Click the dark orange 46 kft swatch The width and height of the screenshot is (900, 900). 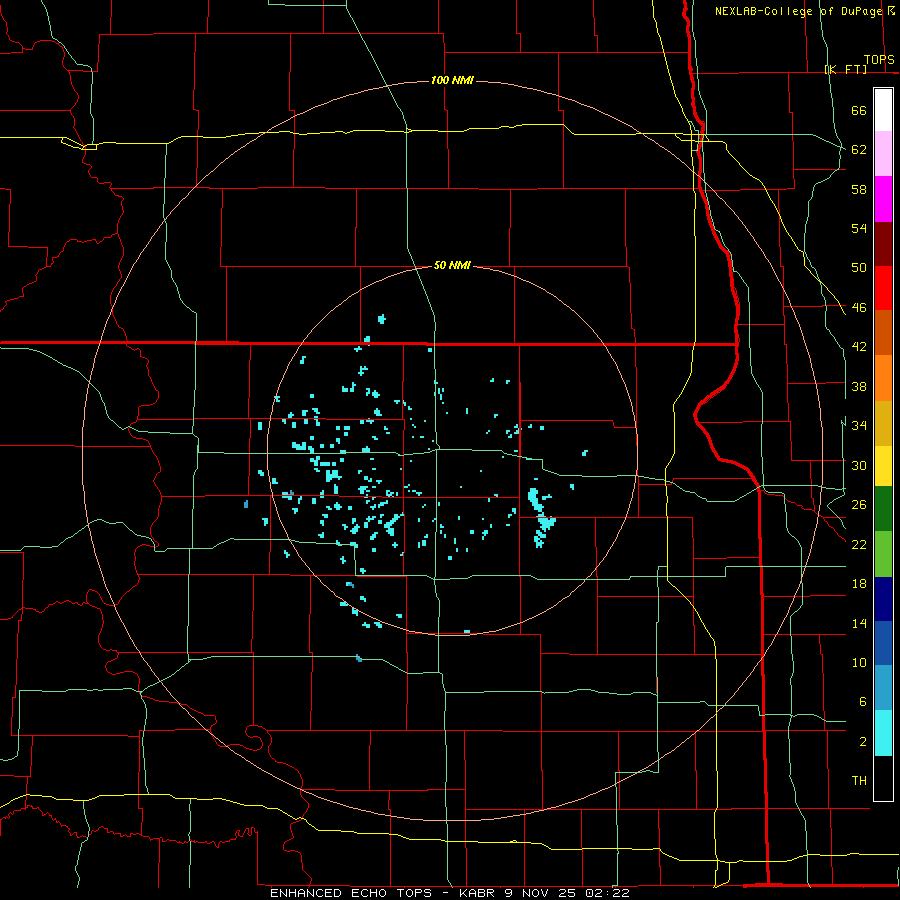883,333
